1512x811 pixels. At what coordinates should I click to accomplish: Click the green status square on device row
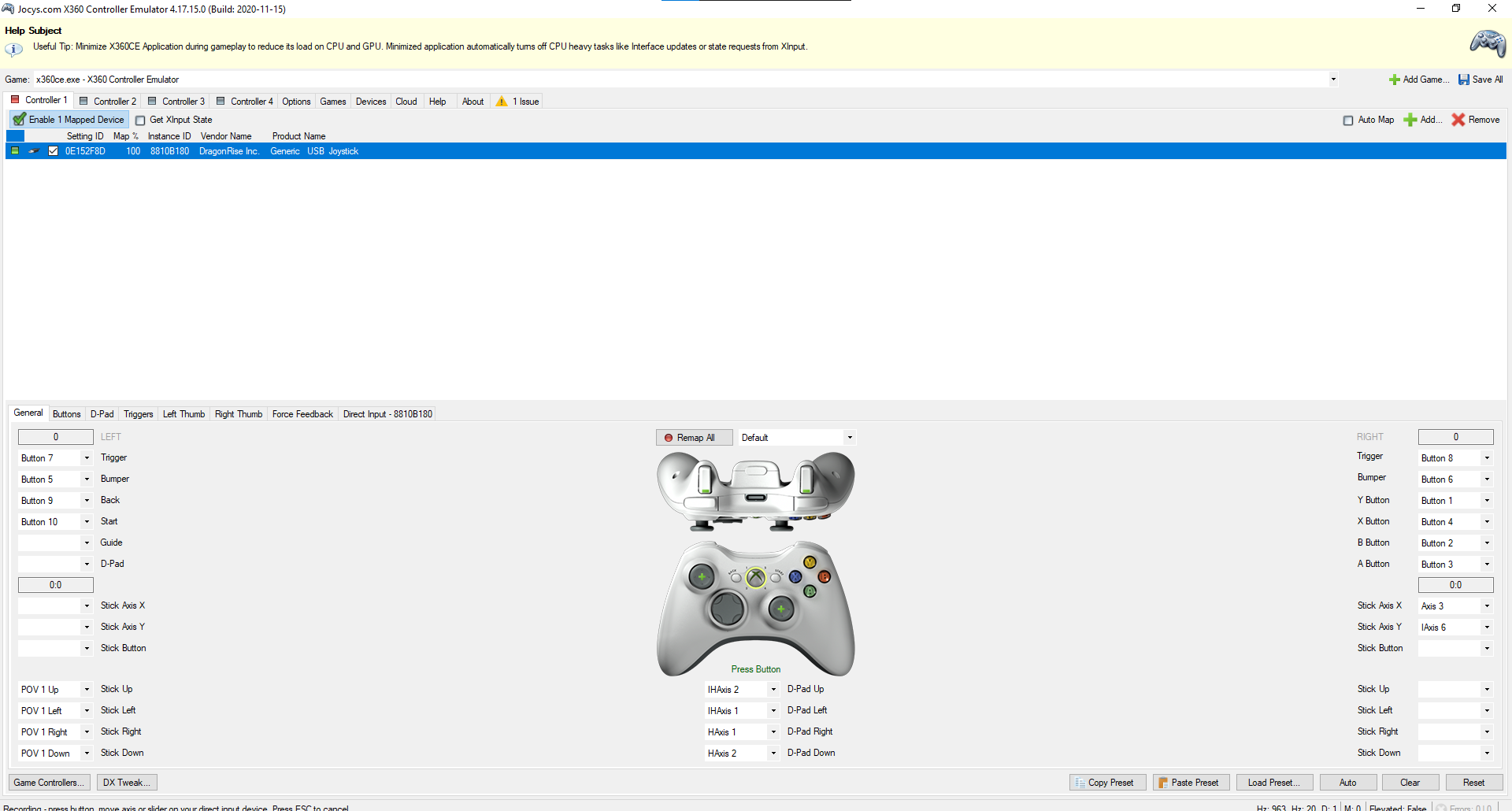(x=15, y=150)
